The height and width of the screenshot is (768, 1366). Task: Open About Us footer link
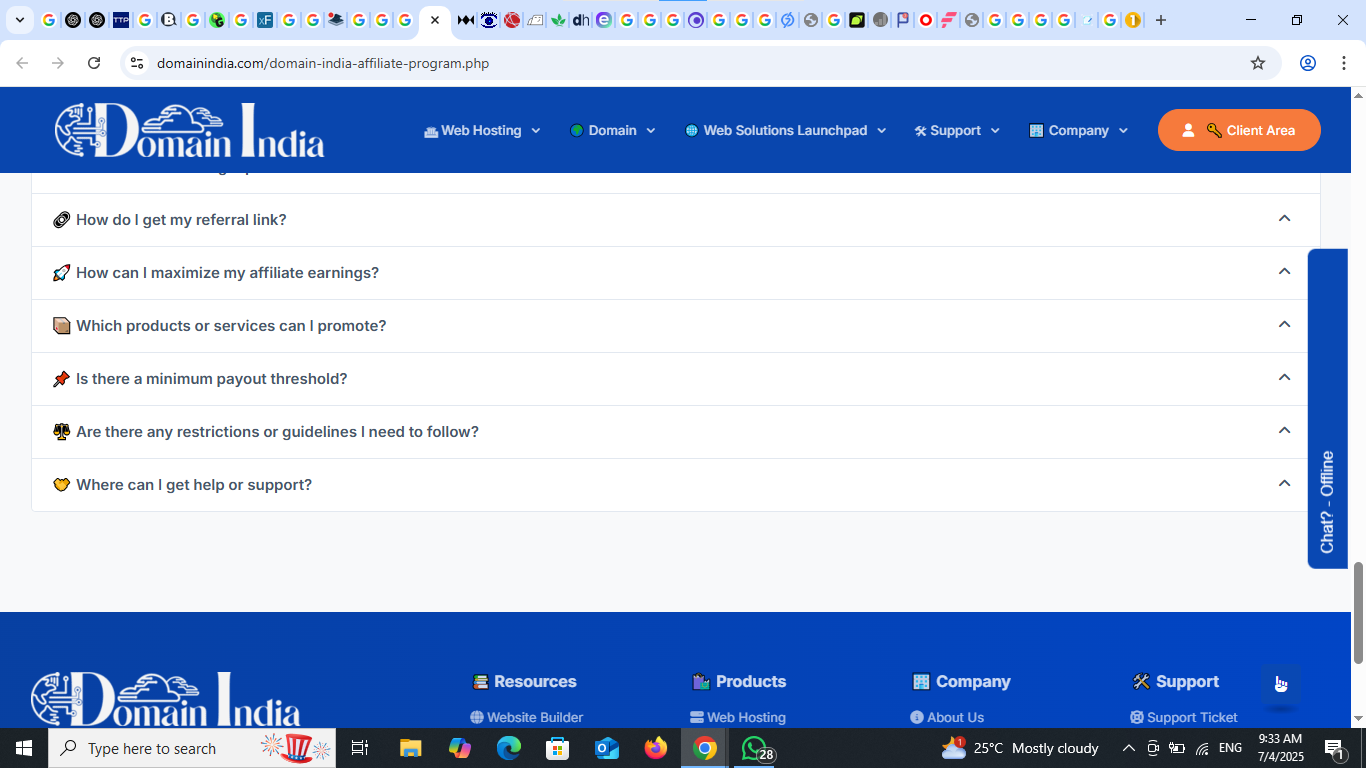(x=947, y=717)
